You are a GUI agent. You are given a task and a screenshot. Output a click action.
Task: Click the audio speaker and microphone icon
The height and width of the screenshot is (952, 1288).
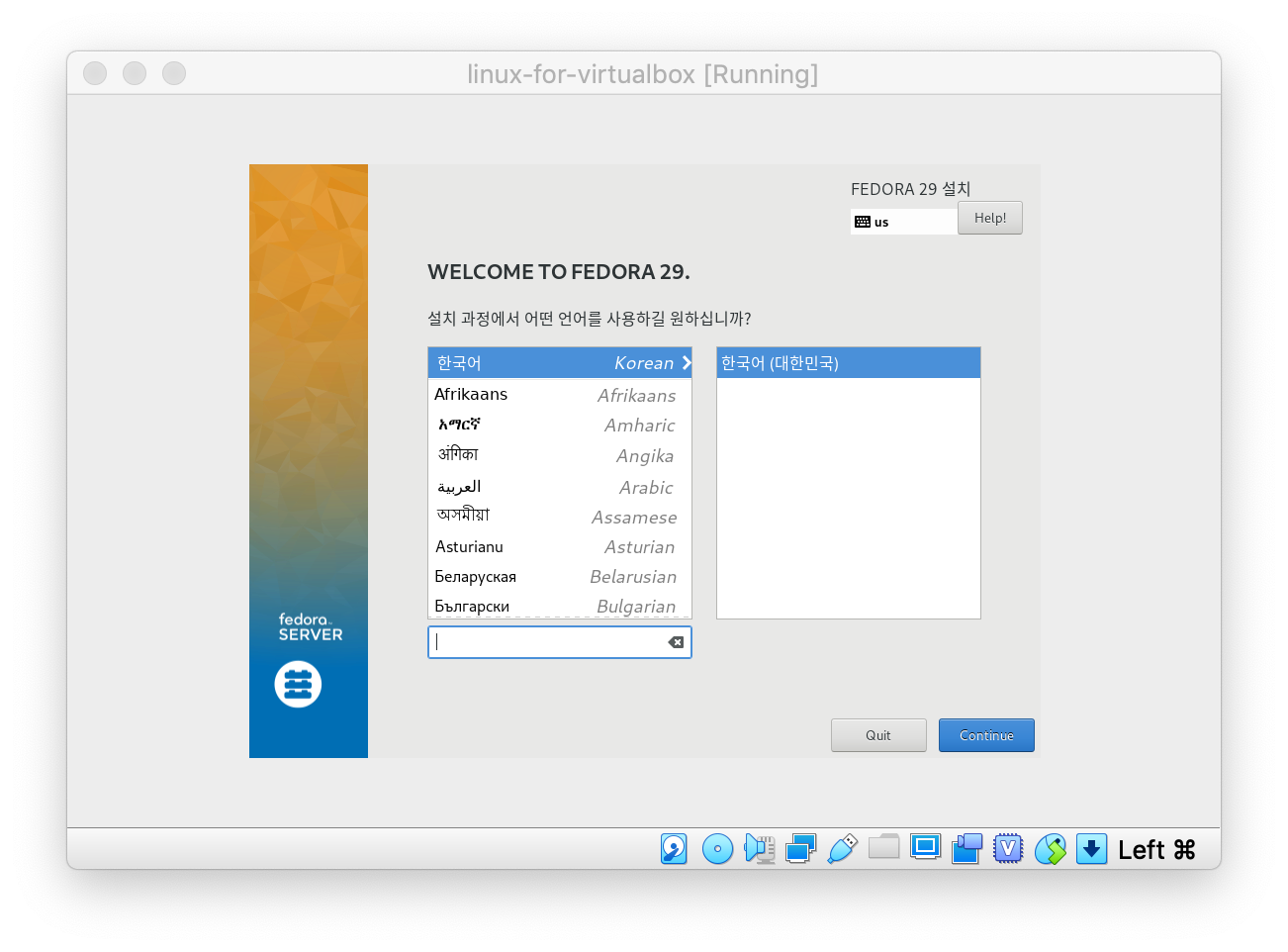(760, 849)
